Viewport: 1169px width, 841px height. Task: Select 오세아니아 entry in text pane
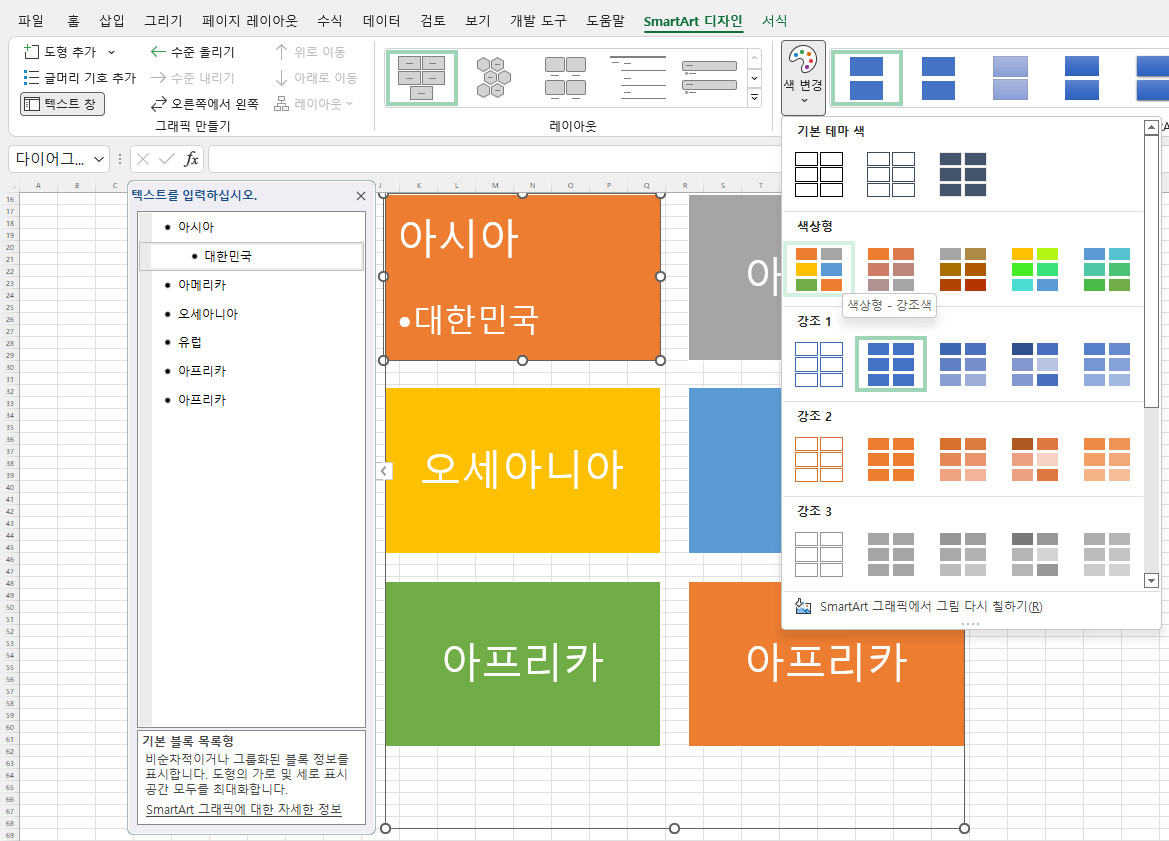coord(208,314)
